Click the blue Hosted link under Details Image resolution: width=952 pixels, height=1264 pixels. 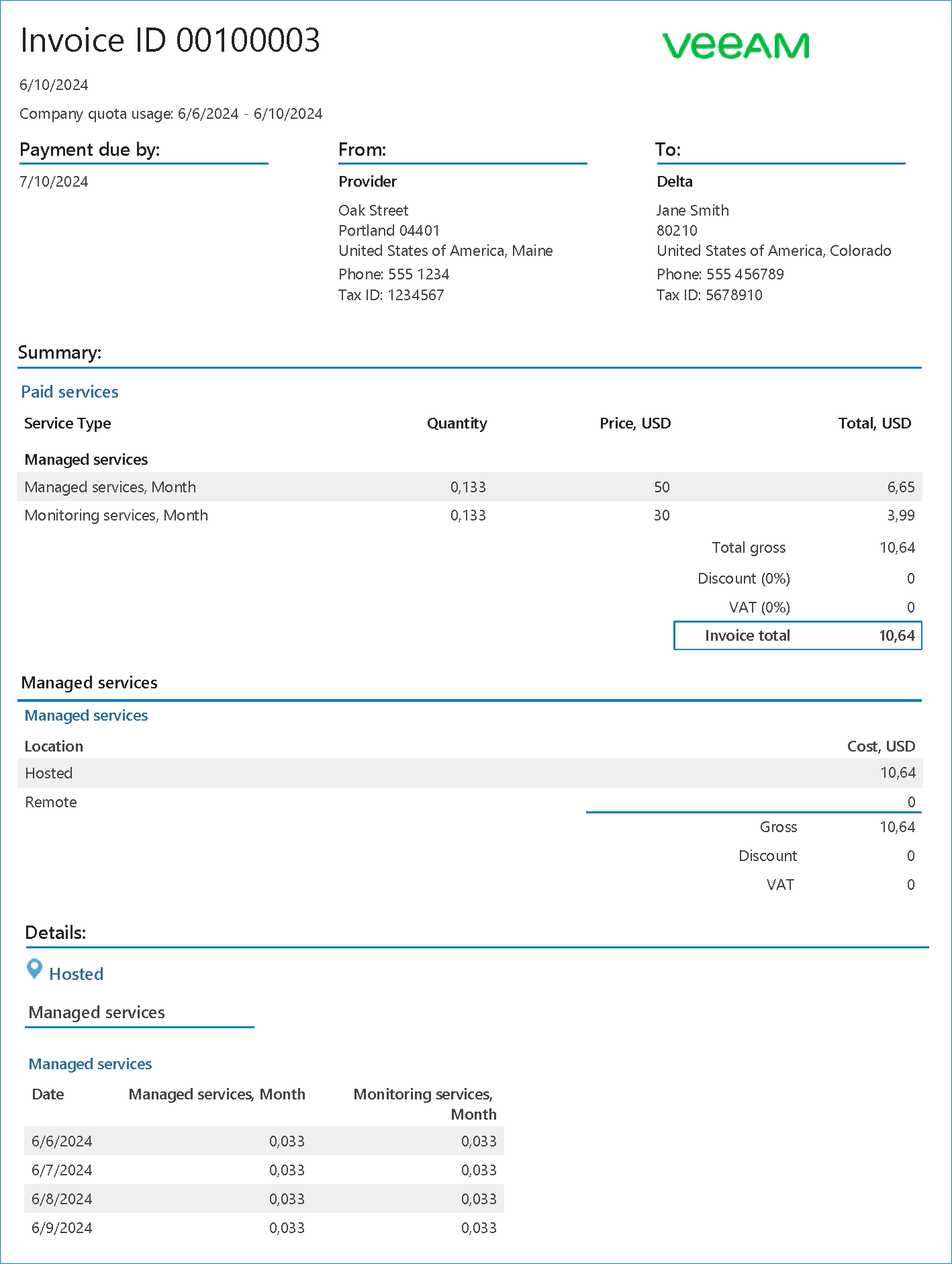(x=77, y=975)
